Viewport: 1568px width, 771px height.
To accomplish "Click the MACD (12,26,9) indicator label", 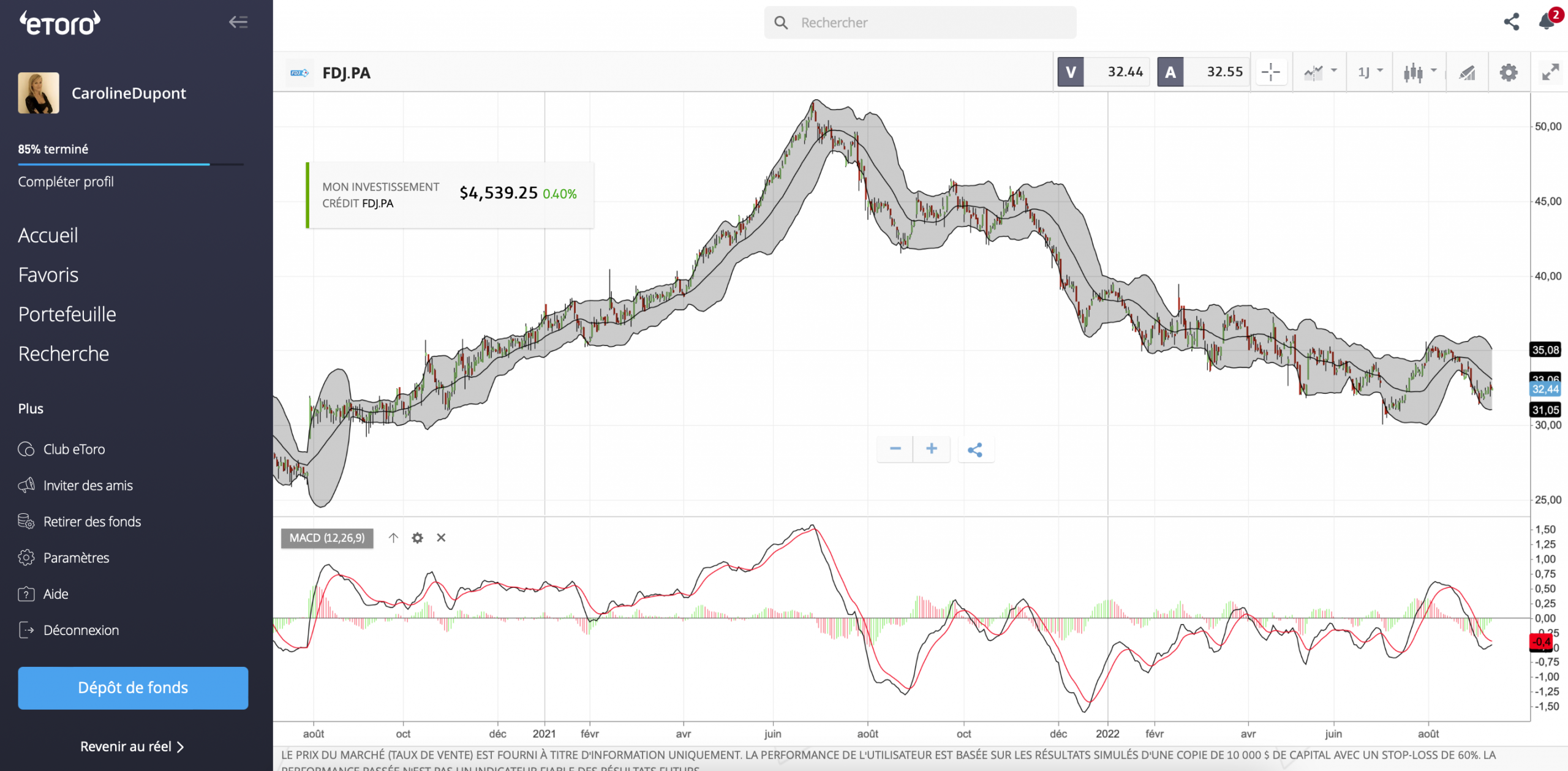I will (x=327, y=538).
